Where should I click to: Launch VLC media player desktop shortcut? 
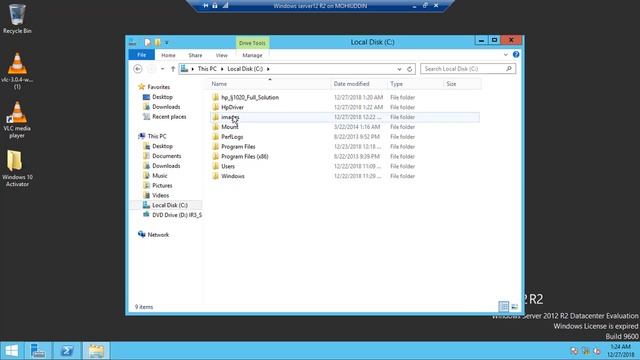coord(17,120)
